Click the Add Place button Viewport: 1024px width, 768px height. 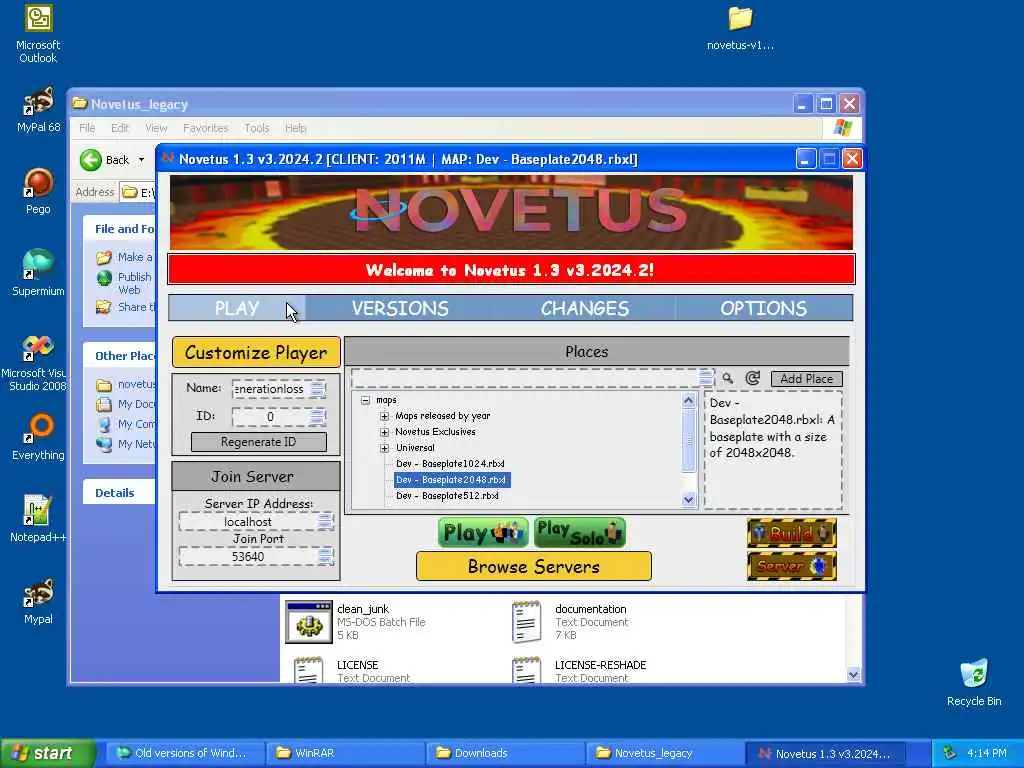point(807,379)
